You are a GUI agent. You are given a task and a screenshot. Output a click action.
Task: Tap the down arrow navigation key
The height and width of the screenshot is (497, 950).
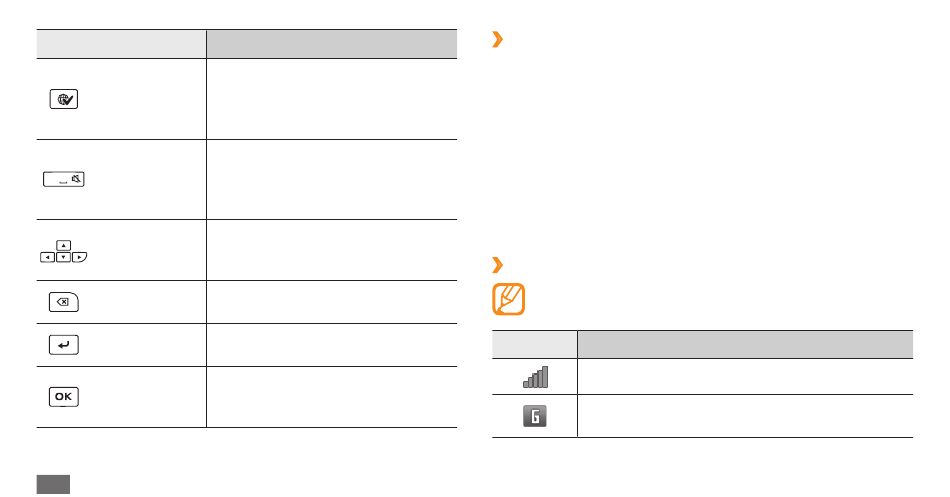[64, 258]
